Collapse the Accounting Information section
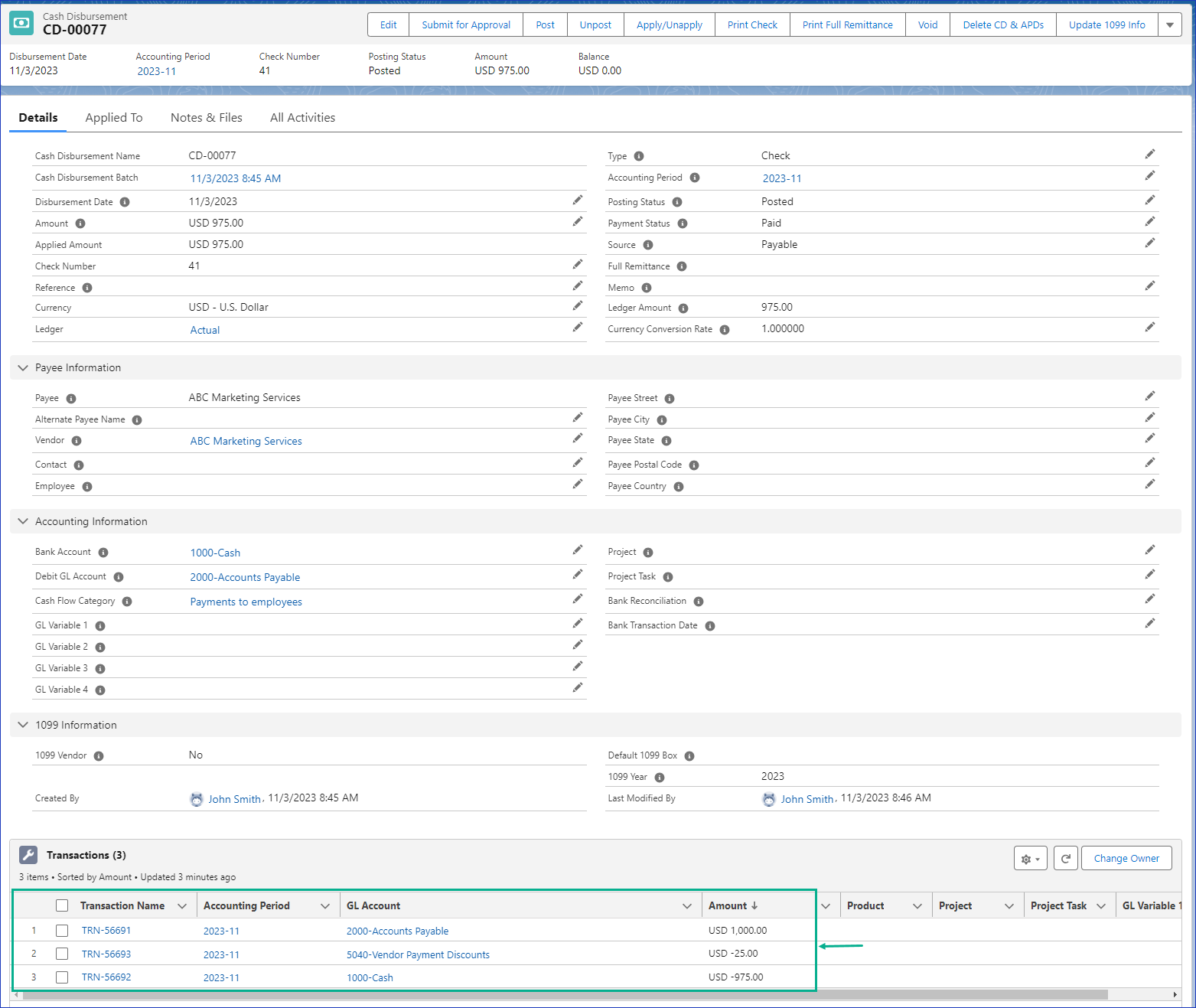The width and height of the screenshot is (1196, 1008). [23, 521]
